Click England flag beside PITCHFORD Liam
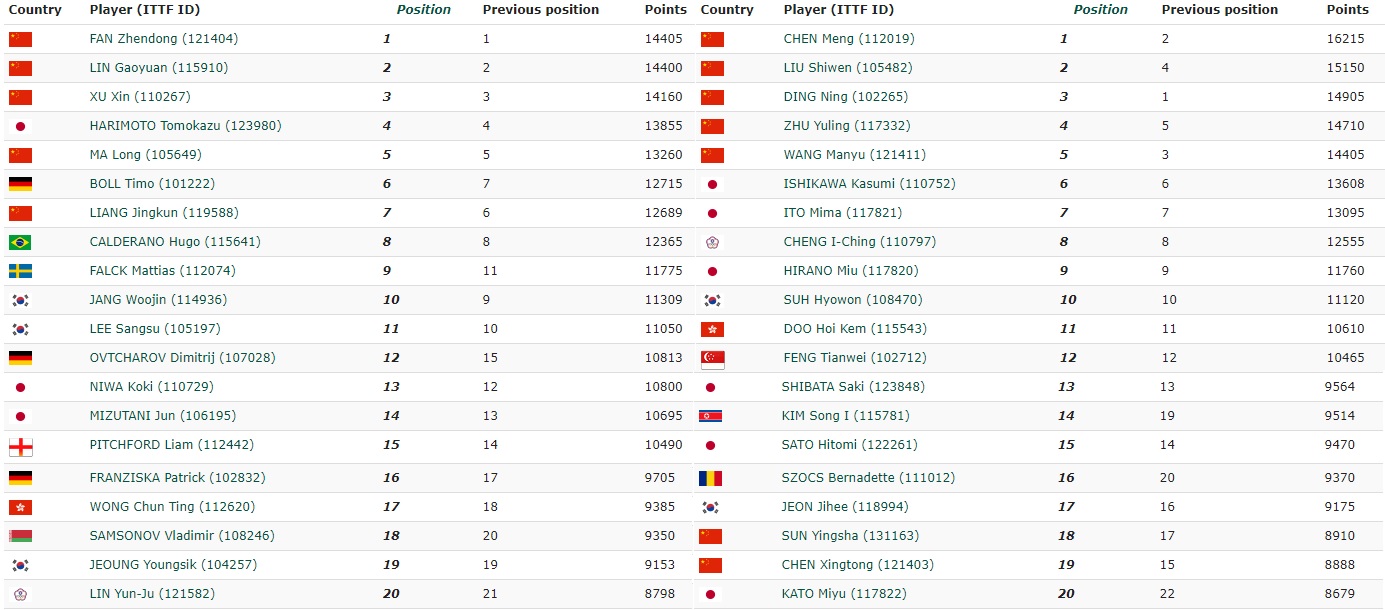The image size is (1385, 610). tap(20, 446)
